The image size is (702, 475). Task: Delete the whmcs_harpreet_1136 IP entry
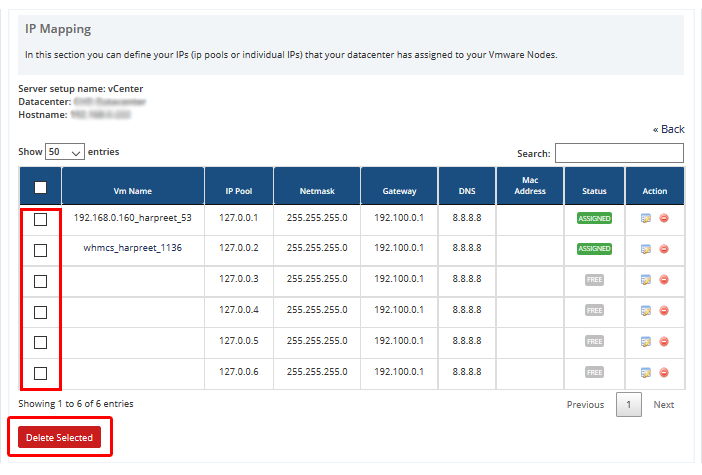coord(664,249)
